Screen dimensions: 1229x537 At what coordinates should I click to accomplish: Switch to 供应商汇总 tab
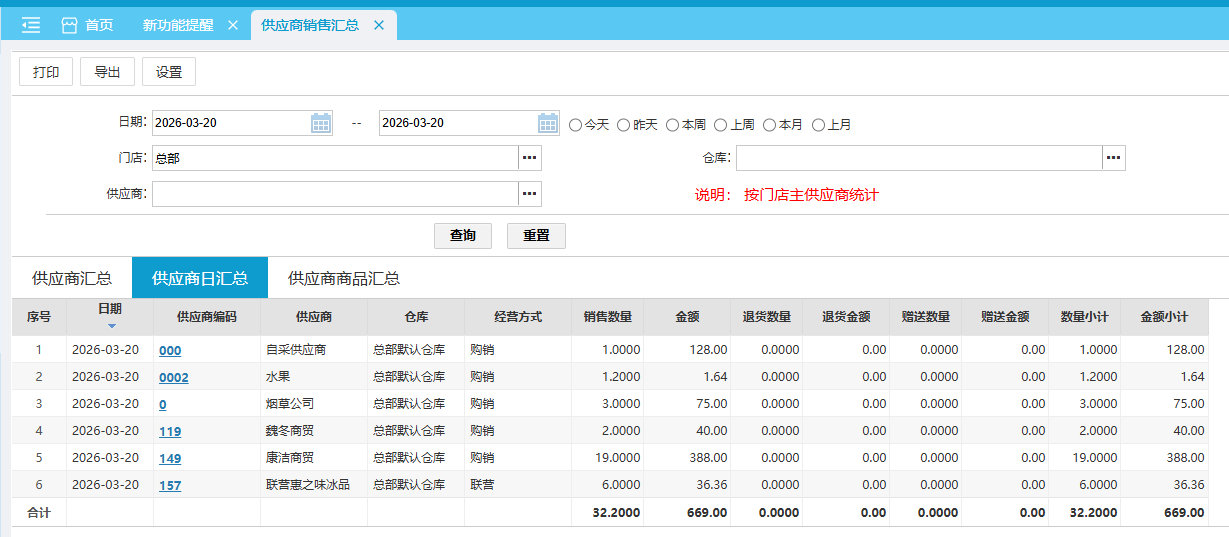tap(72, 278)
